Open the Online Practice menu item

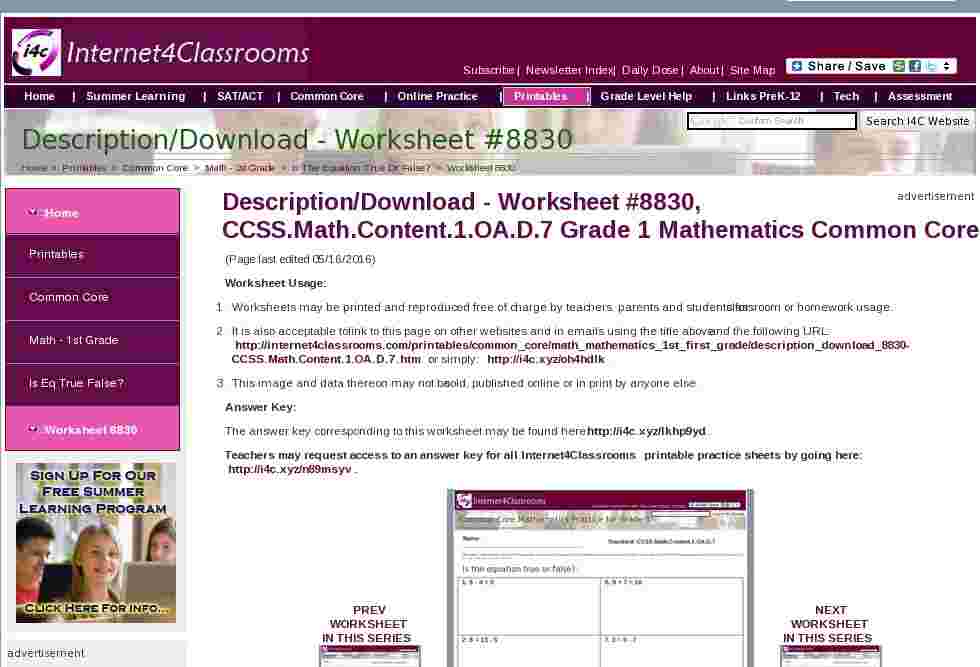point(438,96)
